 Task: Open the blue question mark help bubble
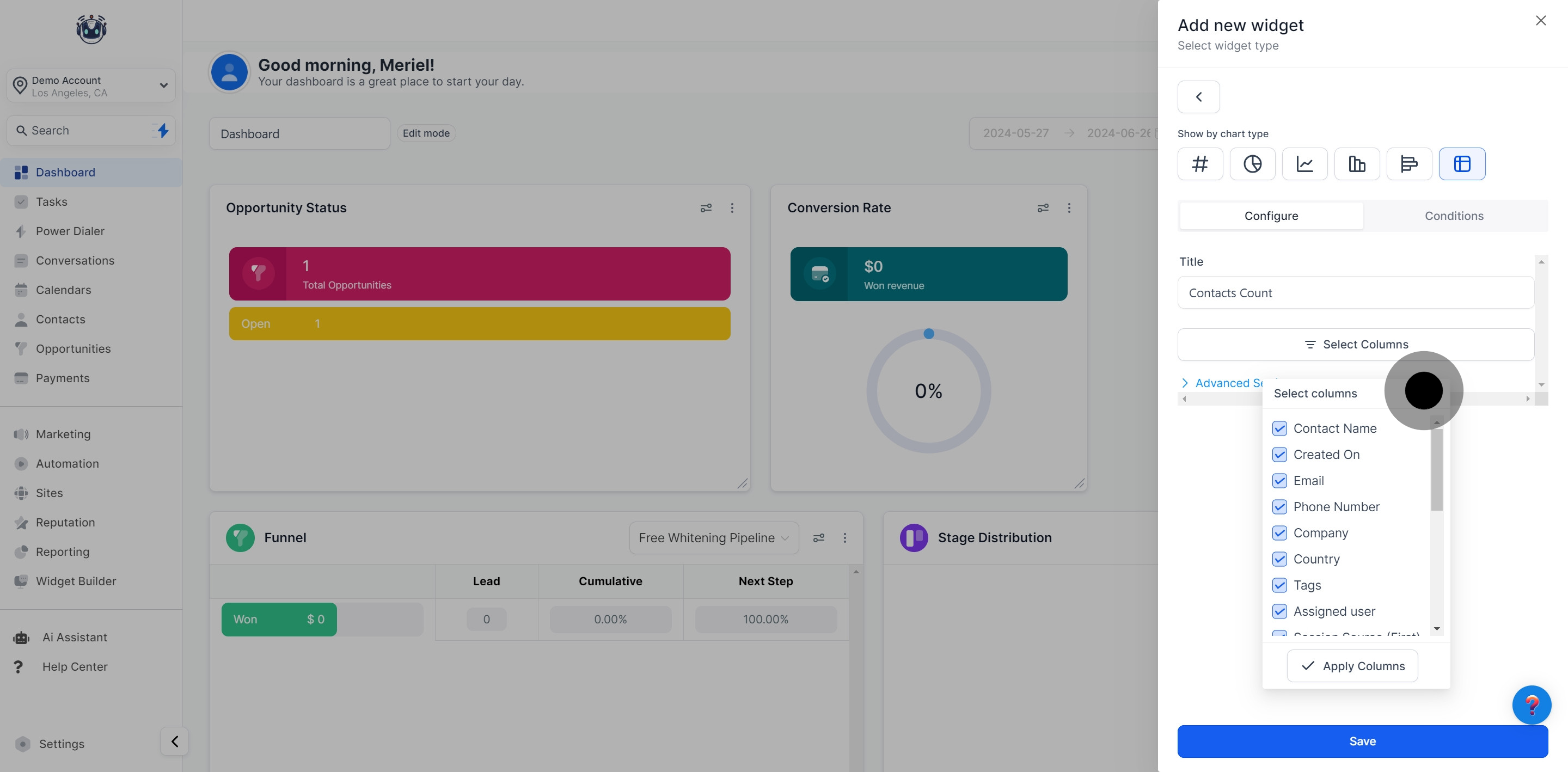[1531, 704]
